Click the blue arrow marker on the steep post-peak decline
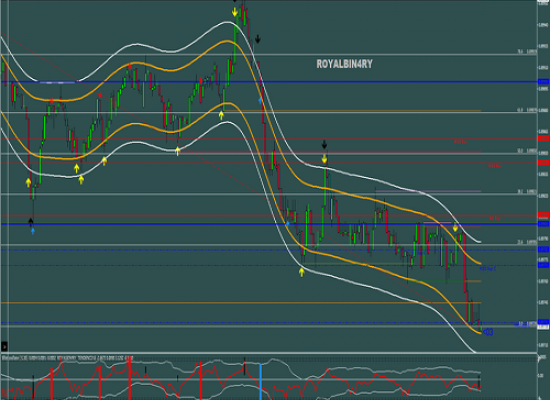Image resolution: width=550 pixels, height=400 pixels. point(260,100)
